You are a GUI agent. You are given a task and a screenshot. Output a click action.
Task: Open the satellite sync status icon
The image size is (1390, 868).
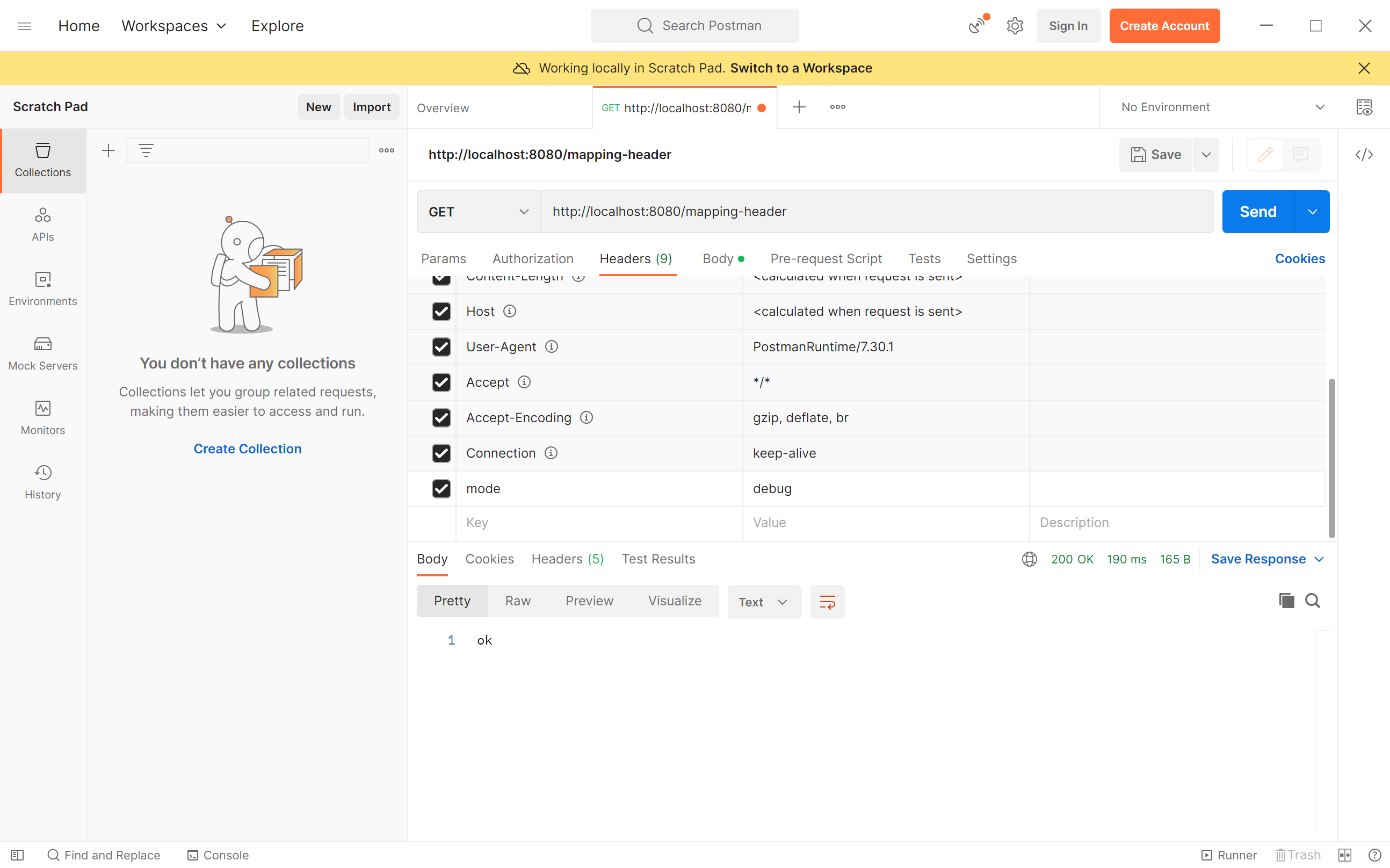(x=978, y=25)
